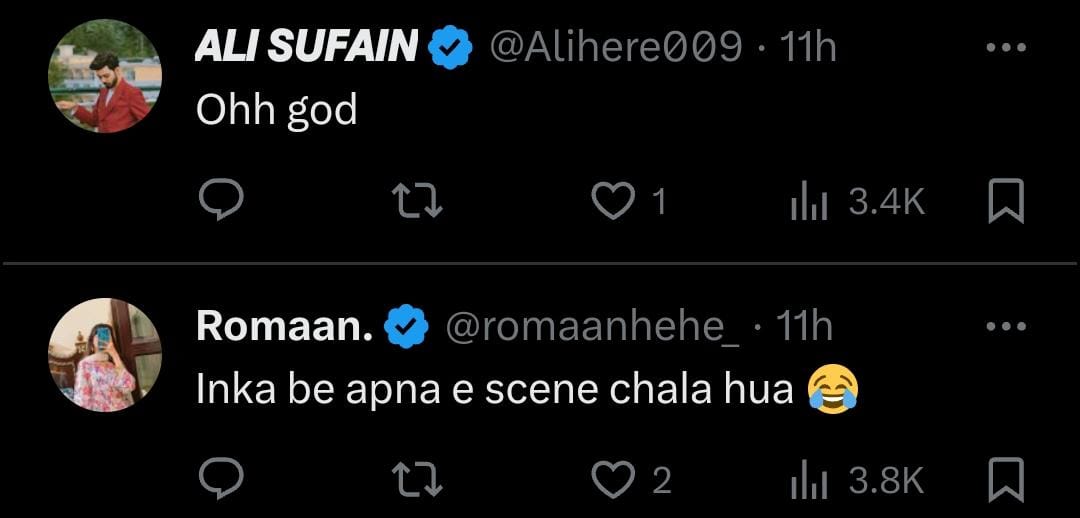Click the ALI SUFAIN display name

[308, 48]
